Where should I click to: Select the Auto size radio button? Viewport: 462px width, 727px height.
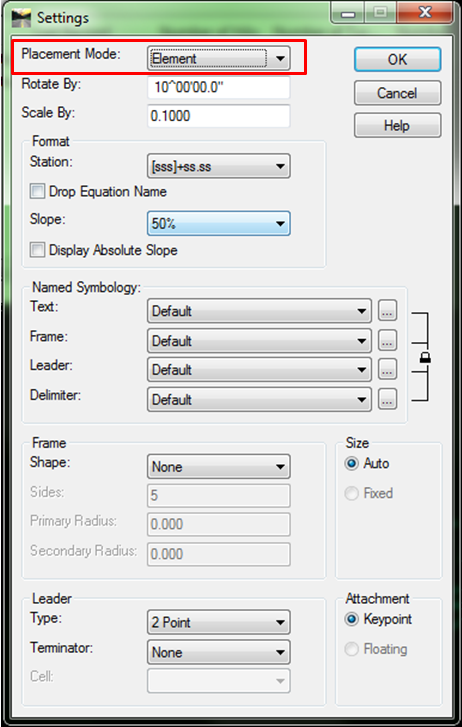click(x=352, y=464)
